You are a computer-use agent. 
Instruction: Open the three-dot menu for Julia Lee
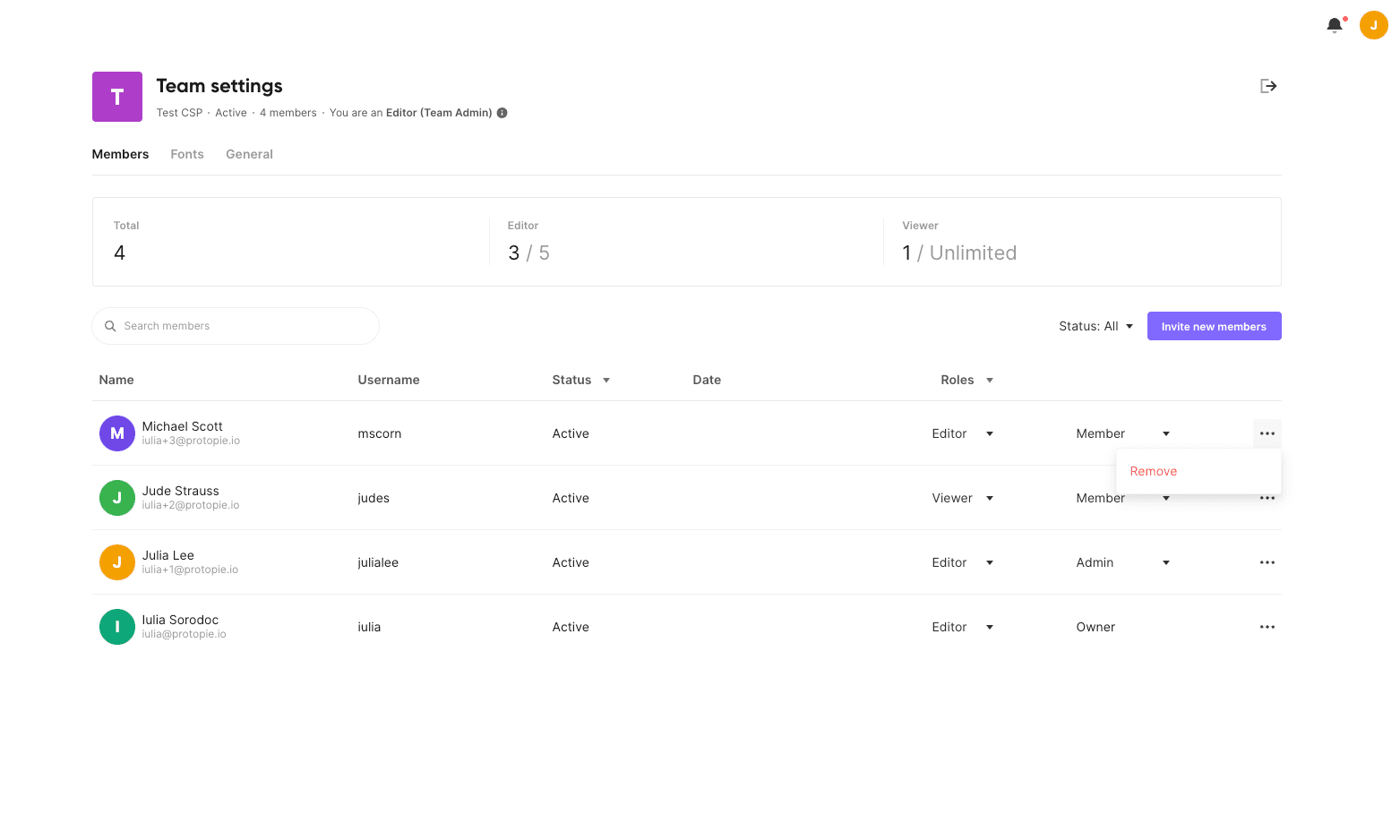tap(1267, 562)
